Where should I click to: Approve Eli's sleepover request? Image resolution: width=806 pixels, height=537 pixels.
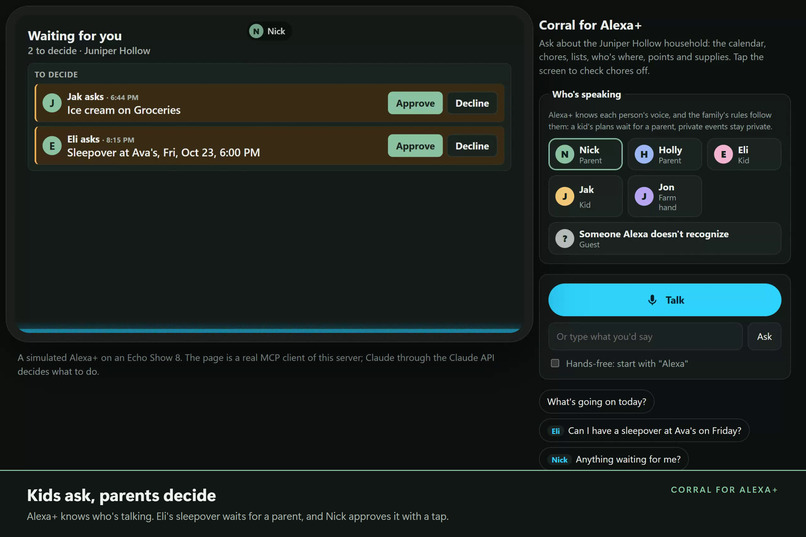[415, 146]
